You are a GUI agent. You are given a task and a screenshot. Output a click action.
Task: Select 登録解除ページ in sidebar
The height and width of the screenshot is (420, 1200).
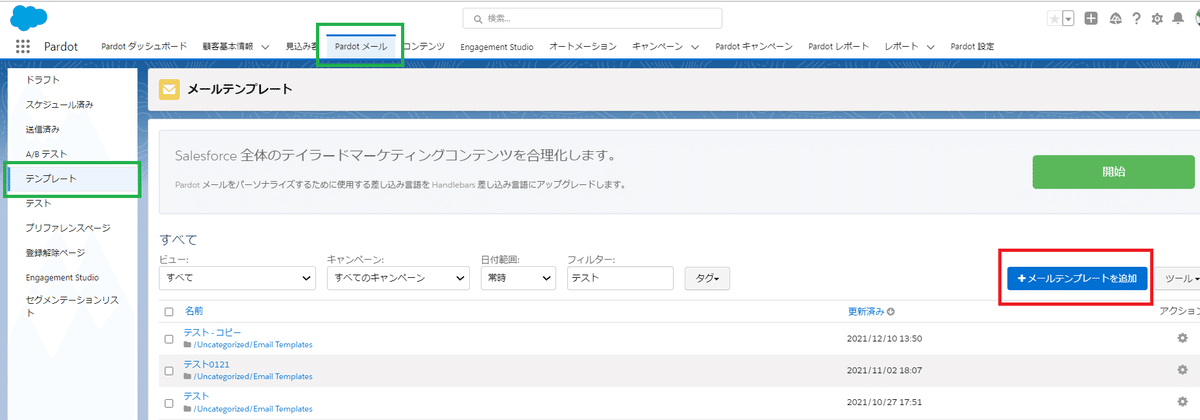pos(56,252)
